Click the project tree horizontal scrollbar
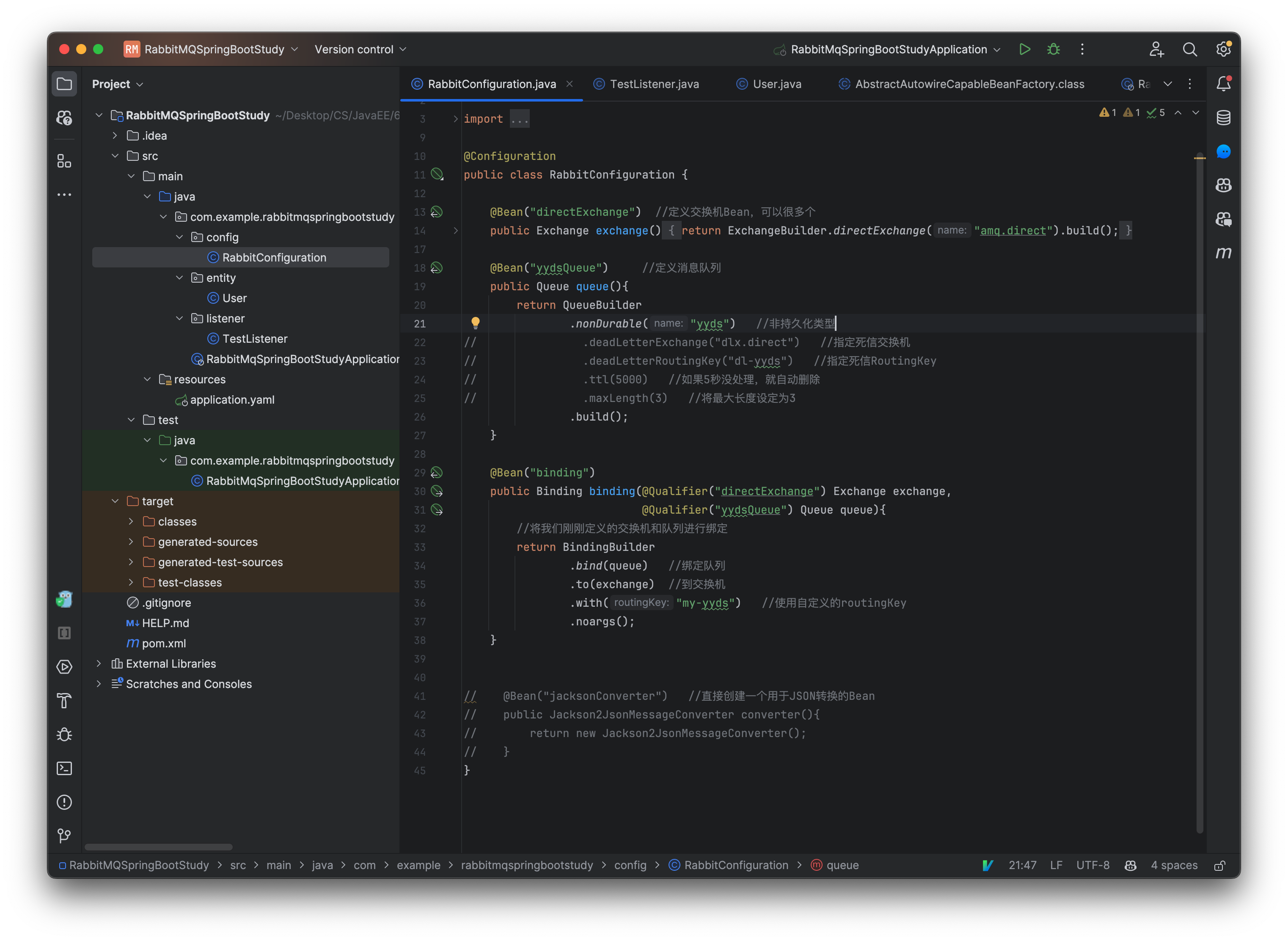1288x941 pixels. 158,847
